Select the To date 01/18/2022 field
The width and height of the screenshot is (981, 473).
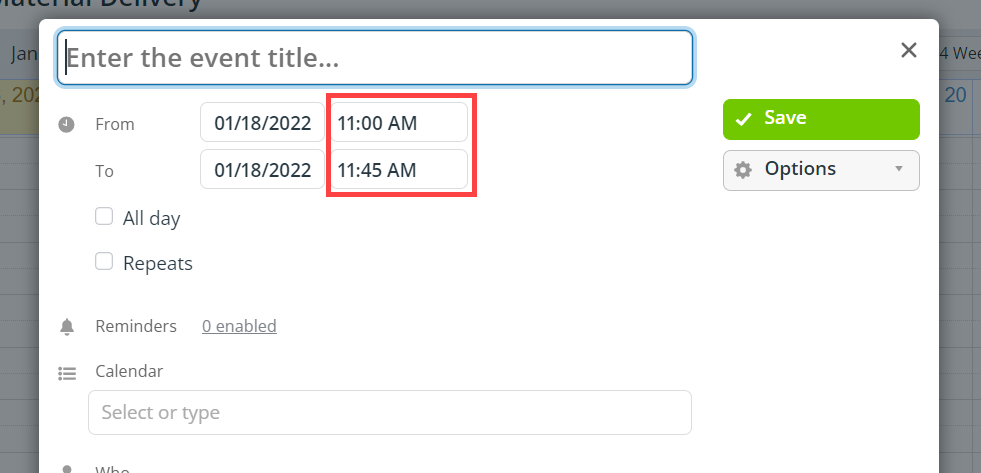coord(262,169)
